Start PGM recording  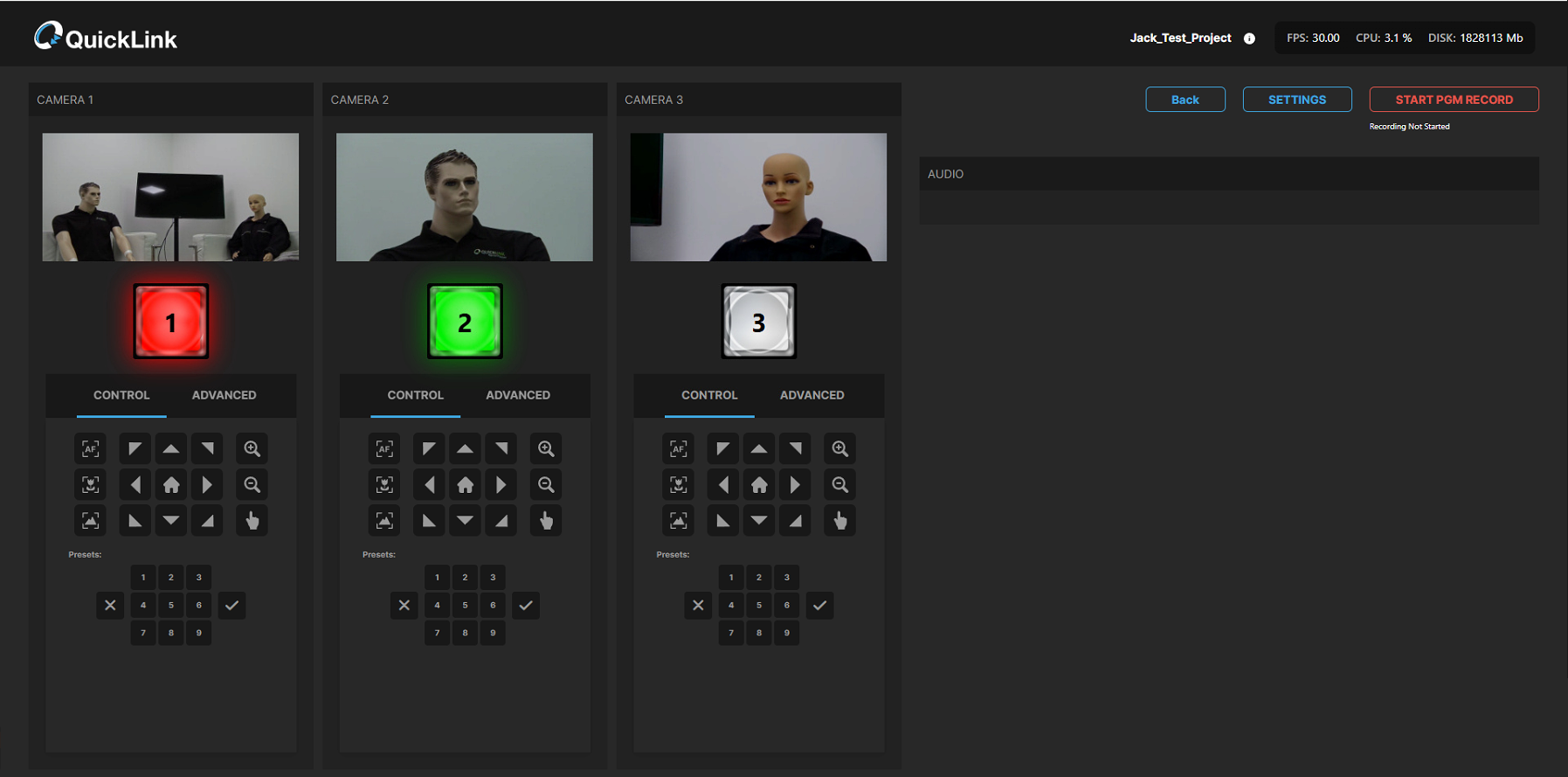(x=1454, y=100)
